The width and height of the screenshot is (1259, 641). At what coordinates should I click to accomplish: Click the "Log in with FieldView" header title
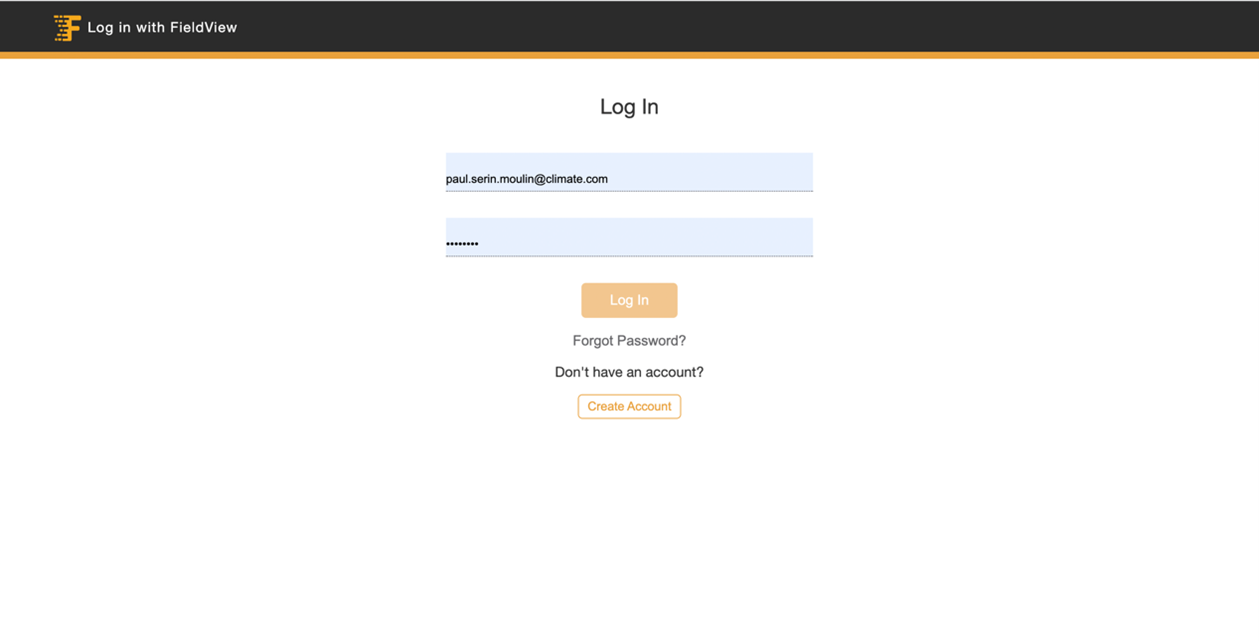pyautogui.click(x=162, y=28)
